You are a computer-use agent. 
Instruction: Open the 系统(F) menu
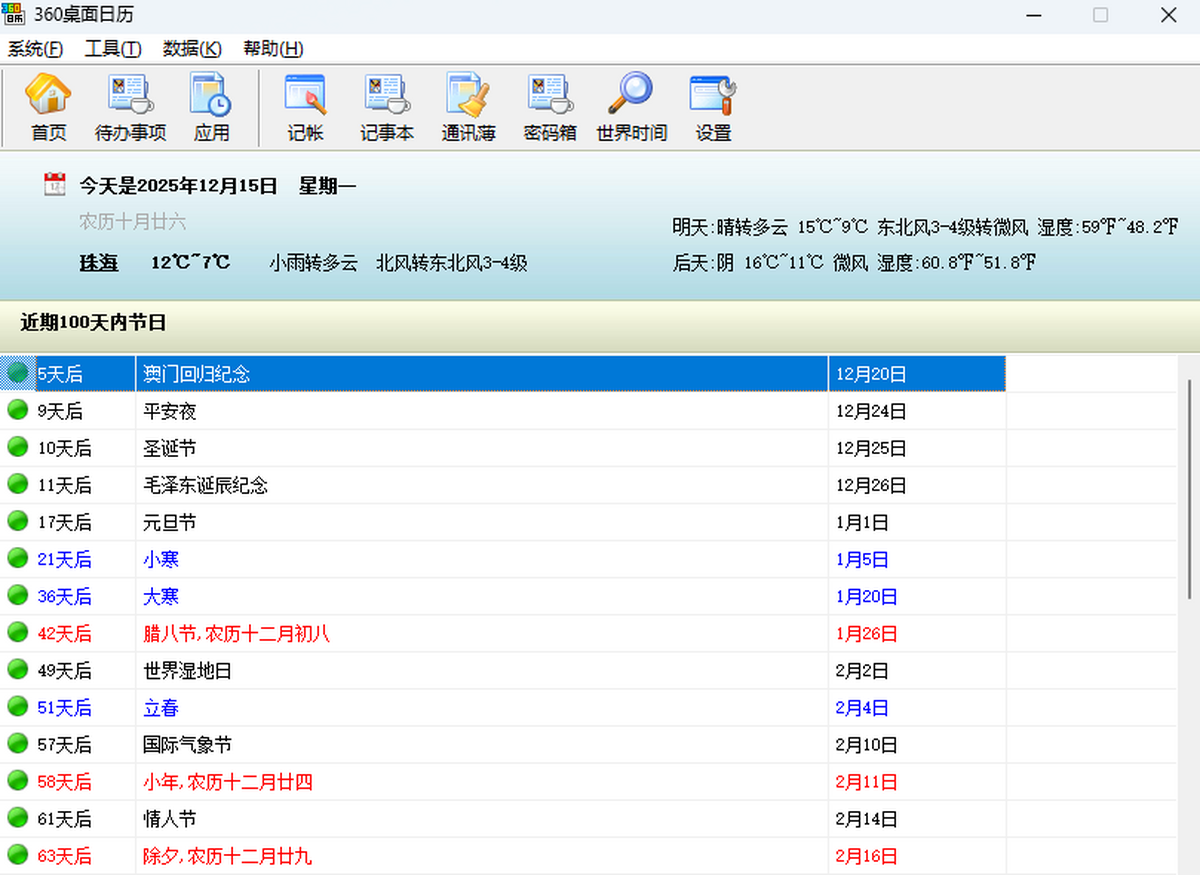point(35,49)
